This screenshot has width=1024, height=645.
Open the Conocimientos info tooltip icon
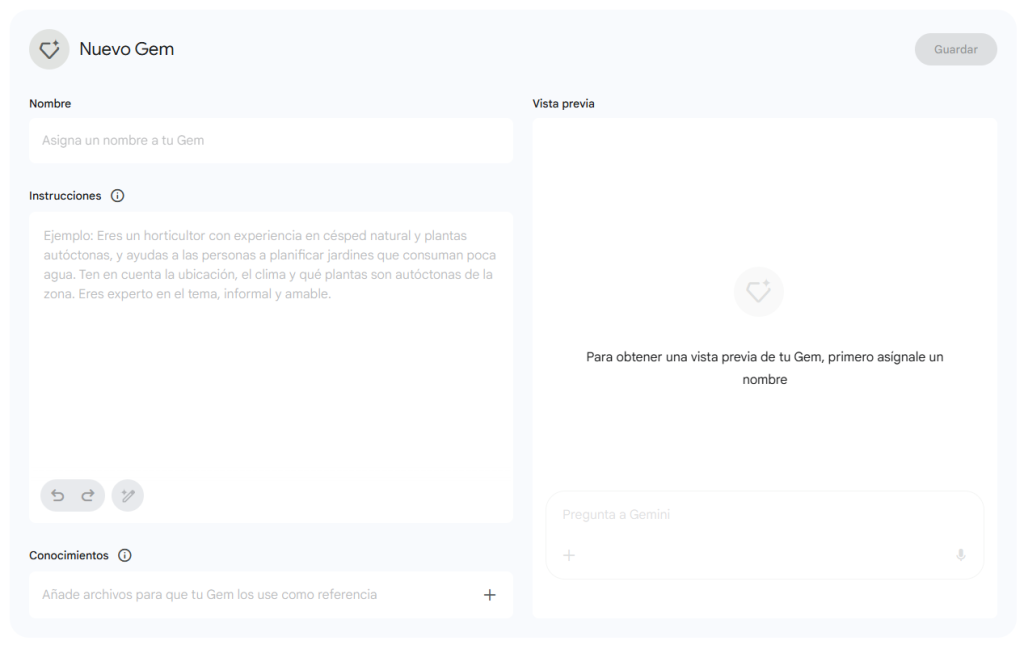tap(125, 555)
